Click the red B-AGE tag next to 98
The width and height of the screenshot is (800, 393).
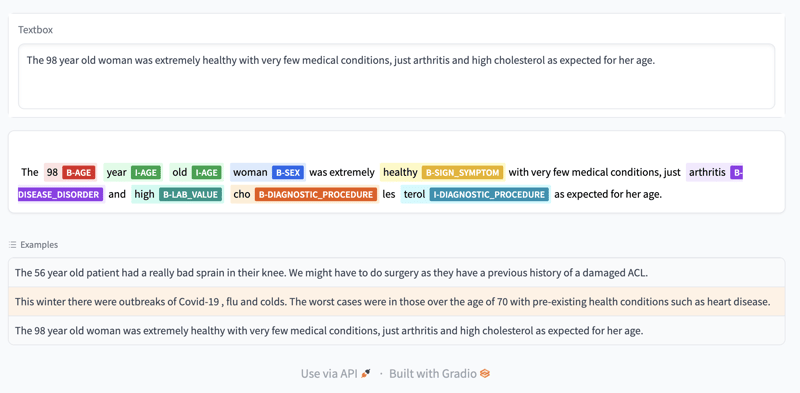tap(79, 173)
